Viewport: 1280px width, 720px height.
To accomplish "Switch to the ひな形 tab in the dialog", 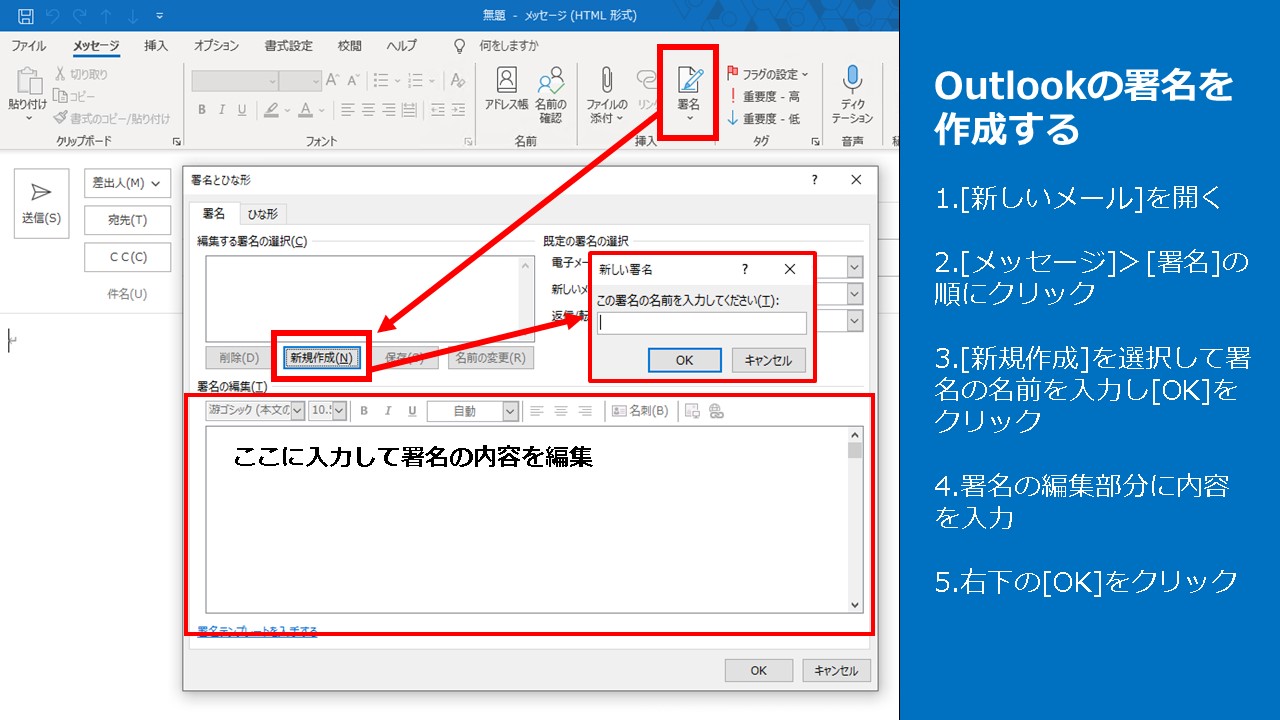I will [264, 213].
